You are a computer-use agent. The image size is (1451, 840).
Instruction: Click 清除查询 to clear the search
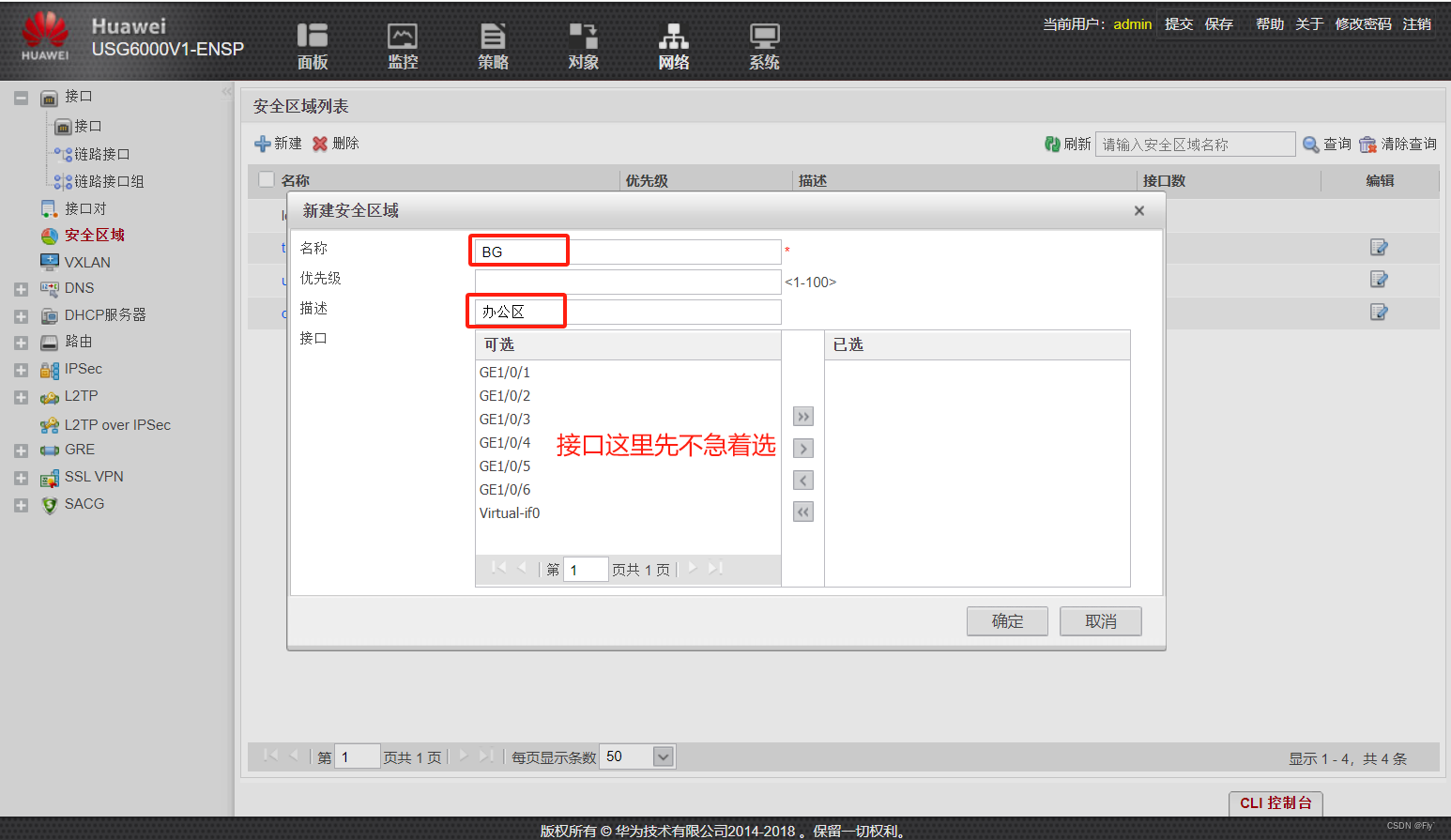1398,144
